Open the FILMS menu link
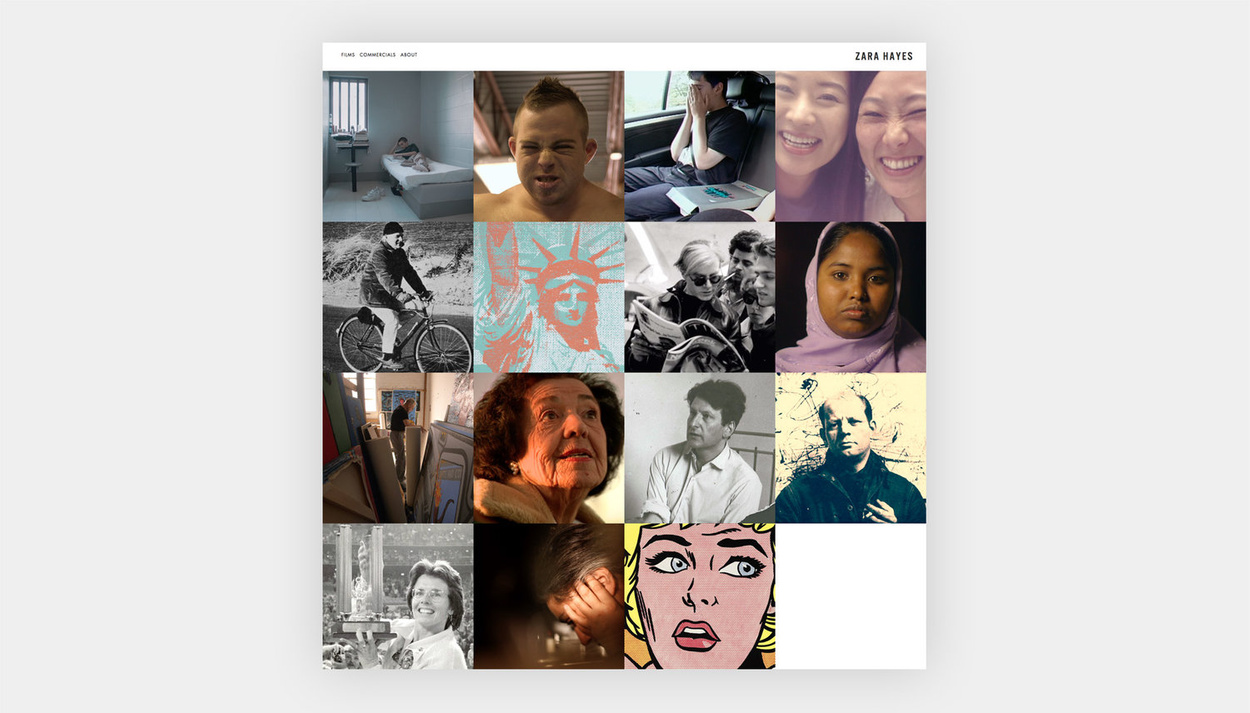Image resolution: width=1250 pixels, height=713 pixels. click(348, 55)
